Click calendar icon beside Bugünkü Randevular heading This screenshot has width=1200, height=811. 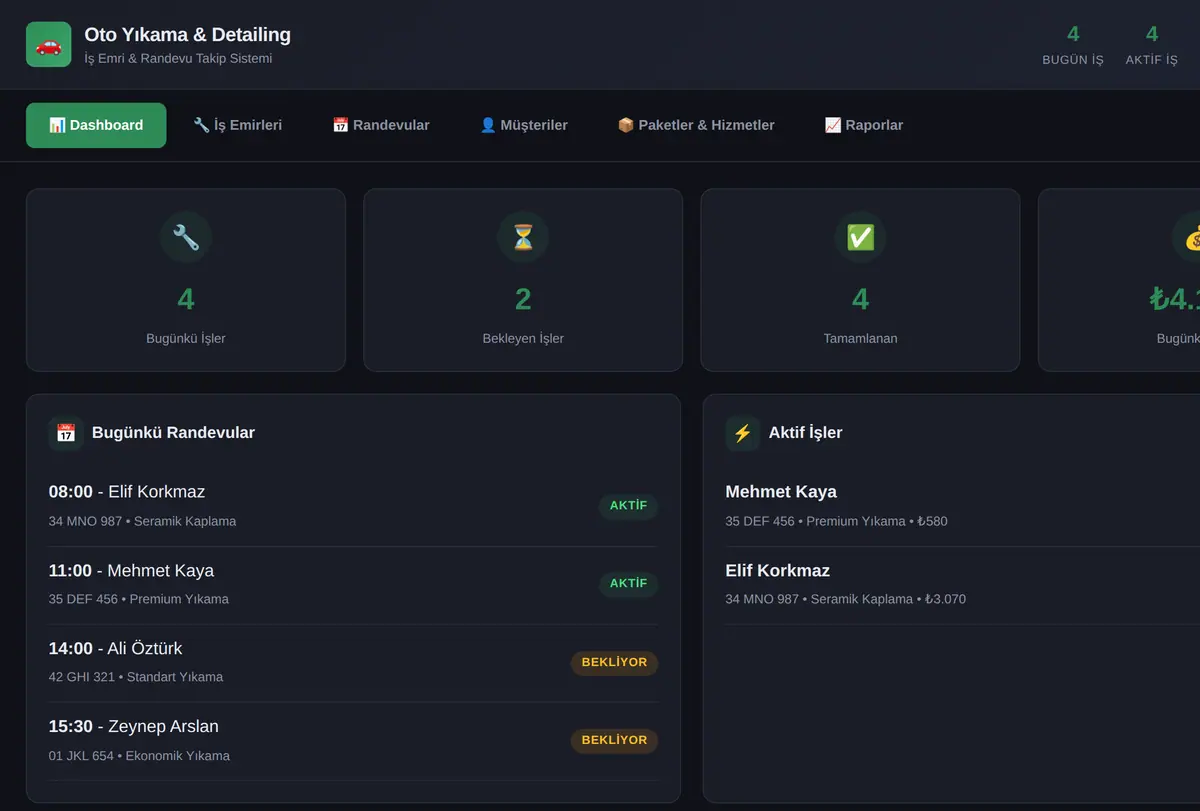(x=66, y=433)
